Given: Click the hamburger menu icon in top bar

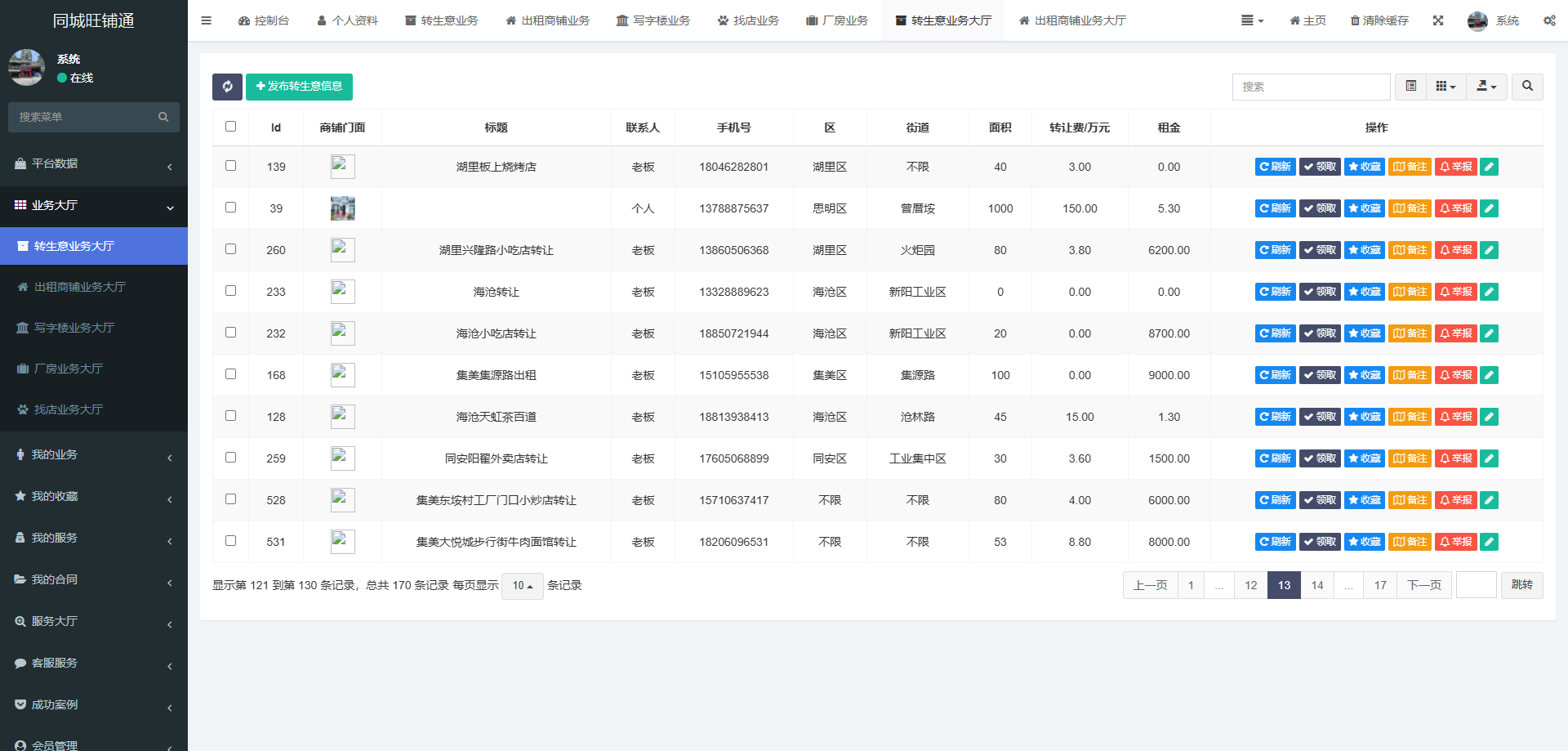Looking at the screenshot, I should point(206,20).
